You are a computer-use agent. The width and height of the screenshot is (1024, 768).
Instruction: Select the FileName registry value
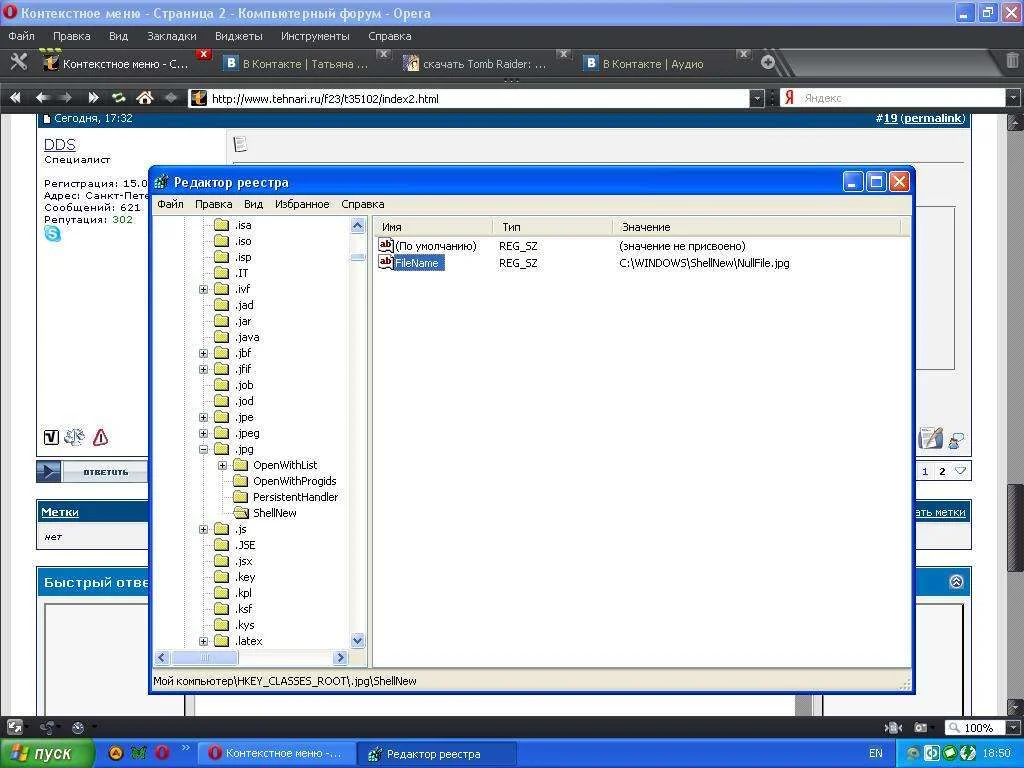416,263
